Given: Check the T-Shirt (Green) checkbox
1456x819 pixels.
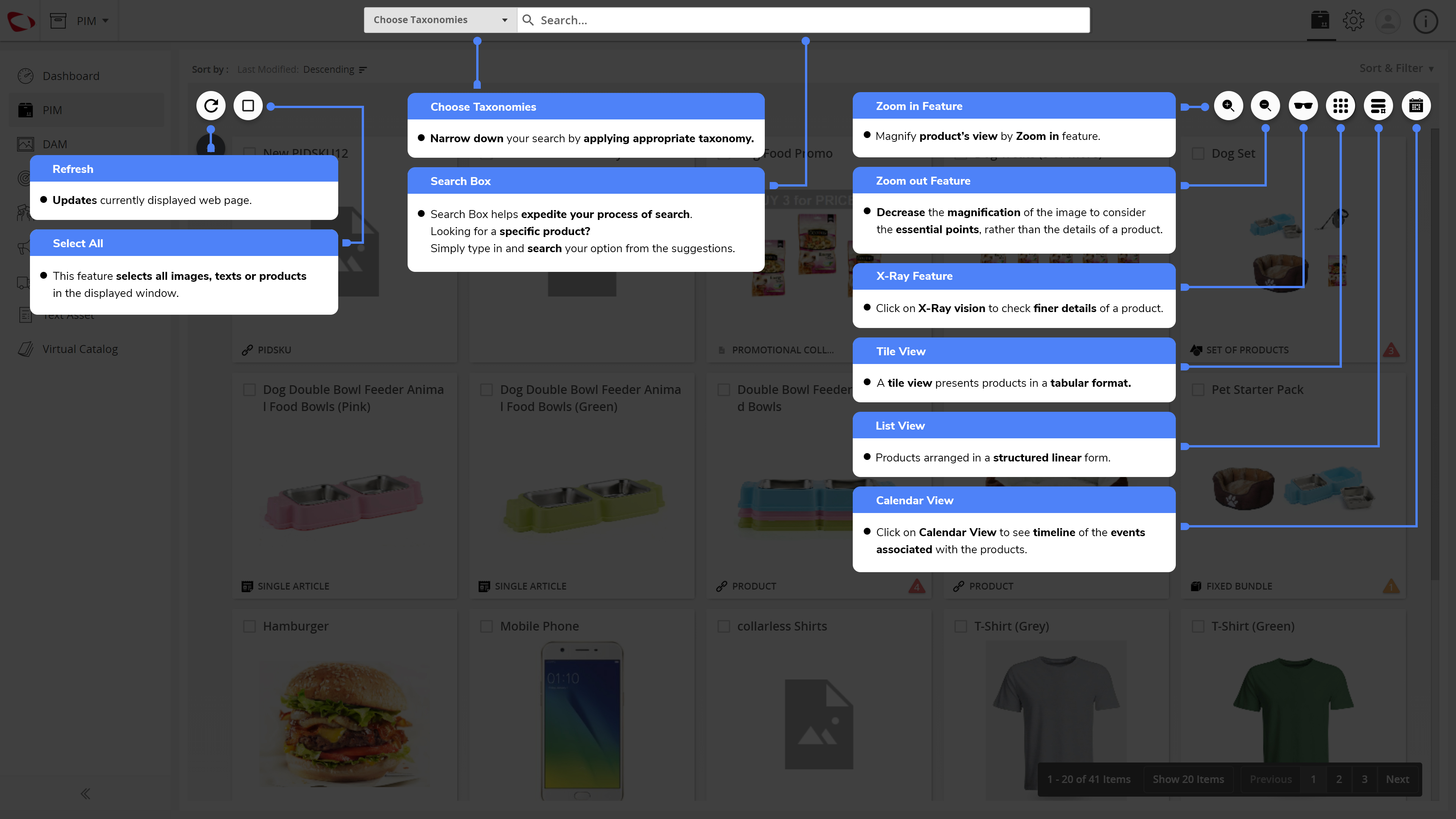Looking at the screenshot, I should click(1198, 626).
